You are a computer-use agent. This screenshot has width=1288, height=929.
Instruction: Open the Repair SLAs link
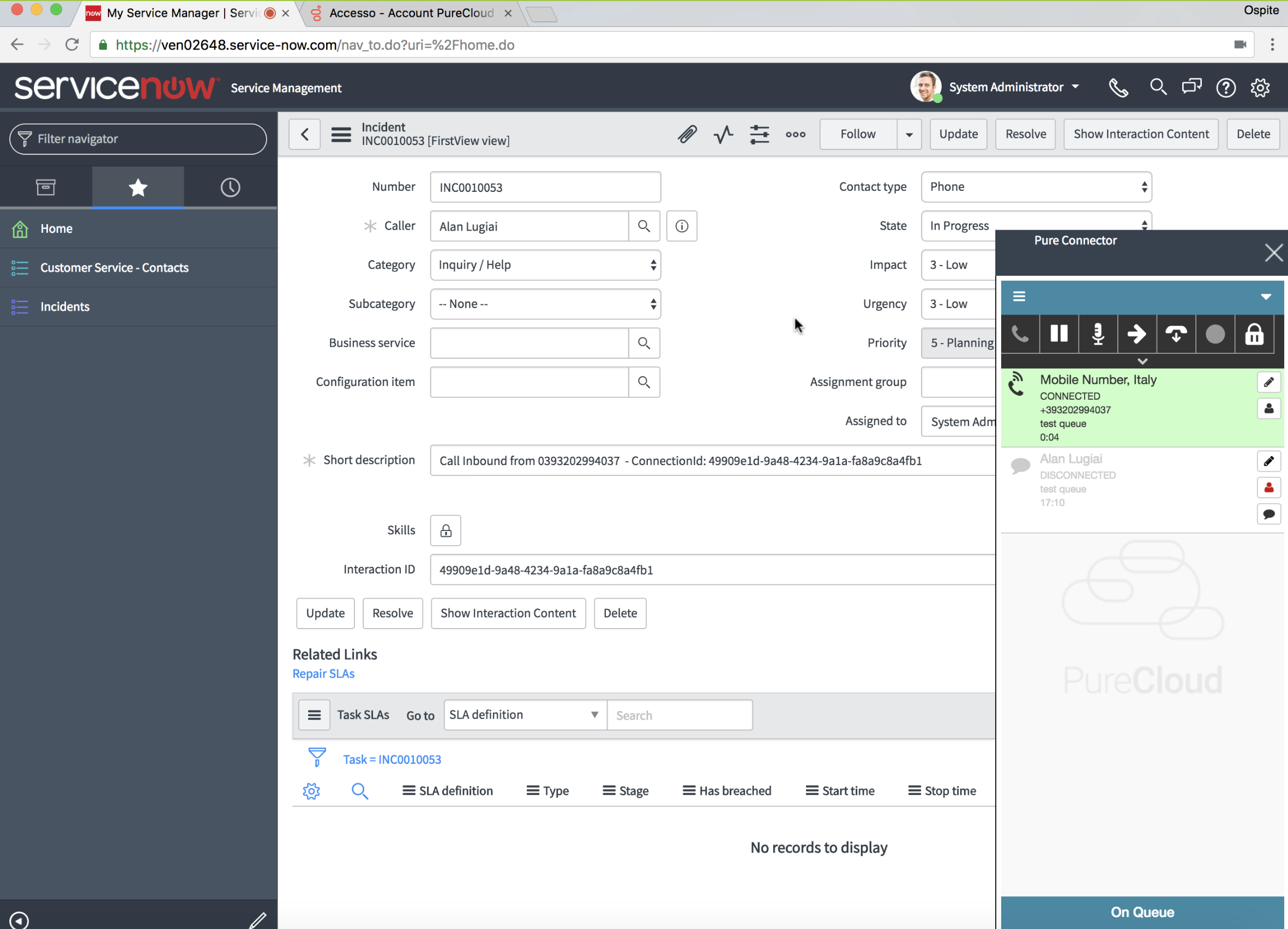coord(323,673)
